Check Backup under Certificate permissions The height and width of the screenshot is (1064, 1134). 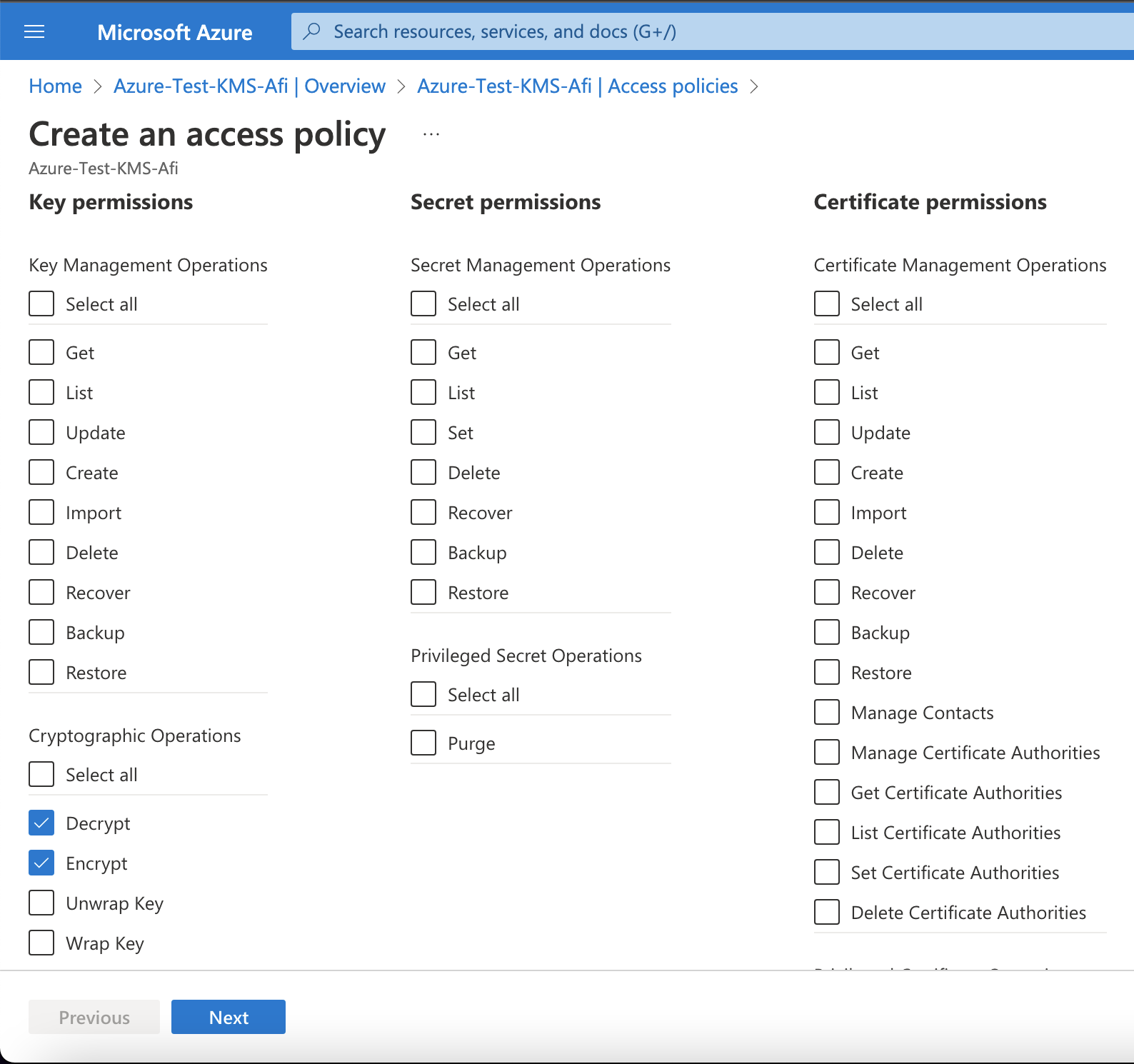(827, 632)
